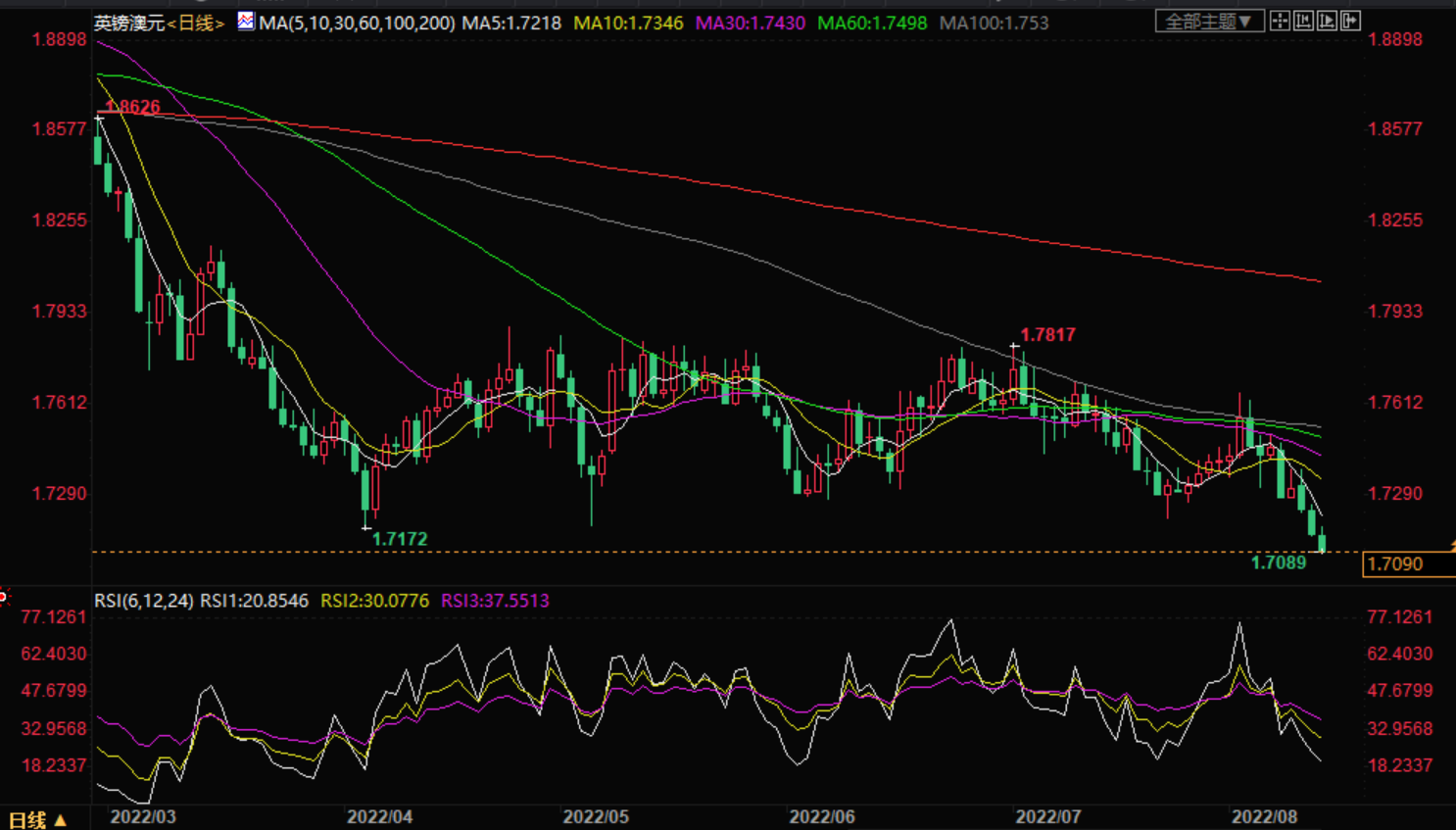
Task: Click the 1.7172 low price marker
Action: [400, 539]
